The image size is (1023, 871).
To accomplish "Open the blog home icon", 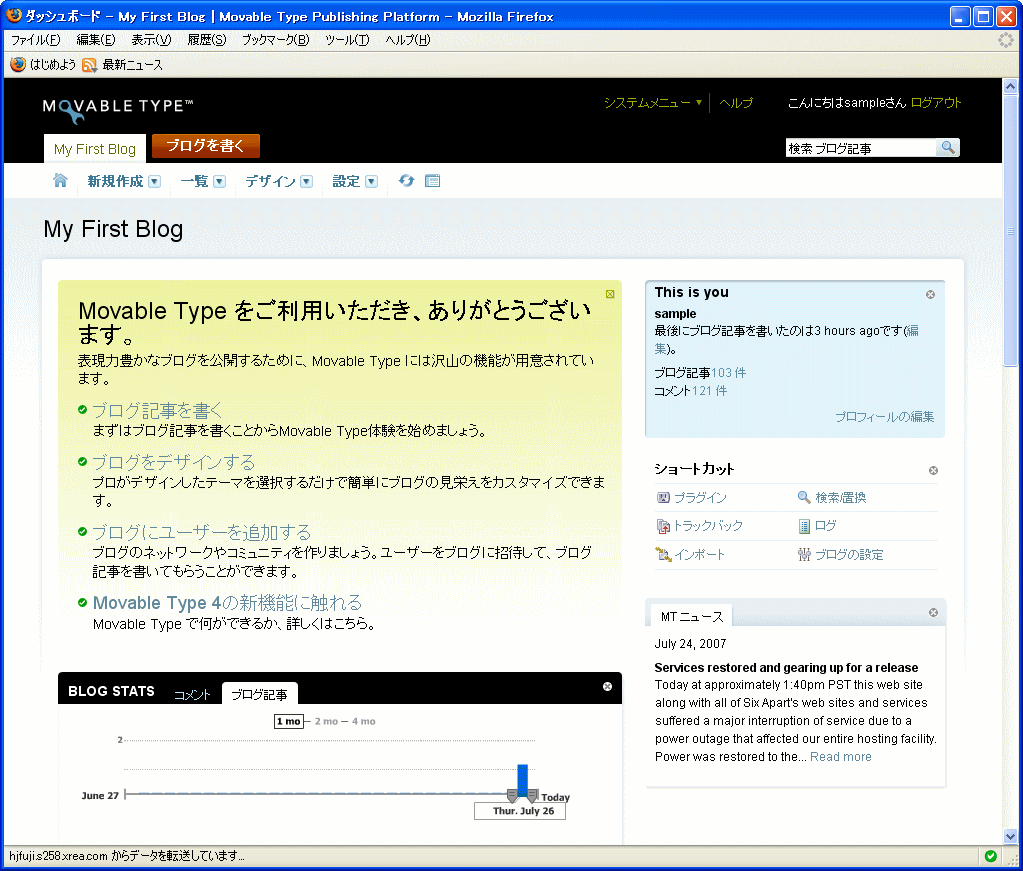I will (x=60, y=181).
